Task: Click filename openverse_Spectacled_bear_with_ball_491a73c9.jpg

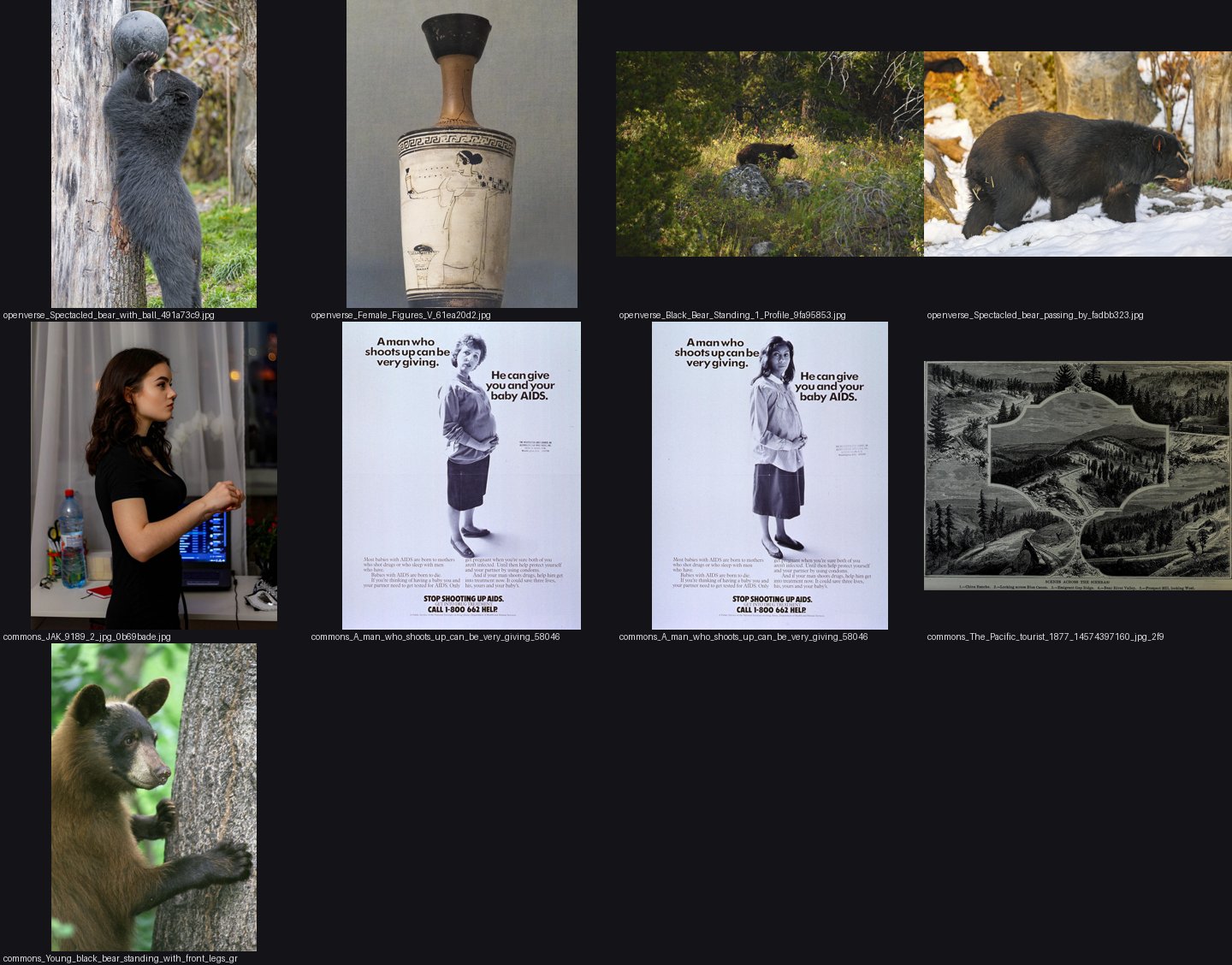Action: [x=109, y=315]
